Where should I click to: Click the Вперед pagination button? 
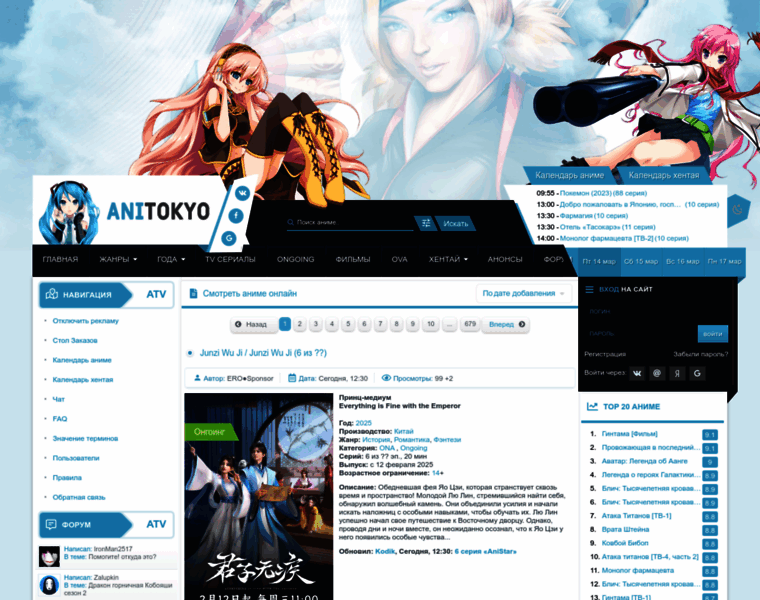506,324
